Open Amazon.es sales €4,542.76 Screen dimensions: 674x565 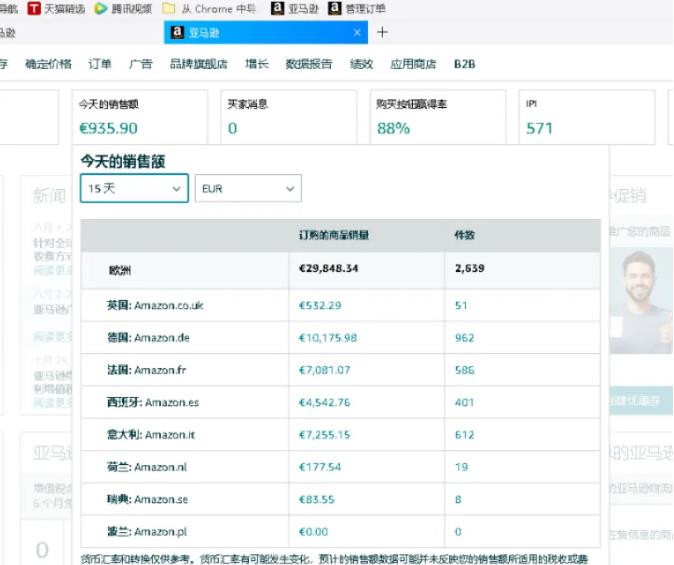[325, 402]
